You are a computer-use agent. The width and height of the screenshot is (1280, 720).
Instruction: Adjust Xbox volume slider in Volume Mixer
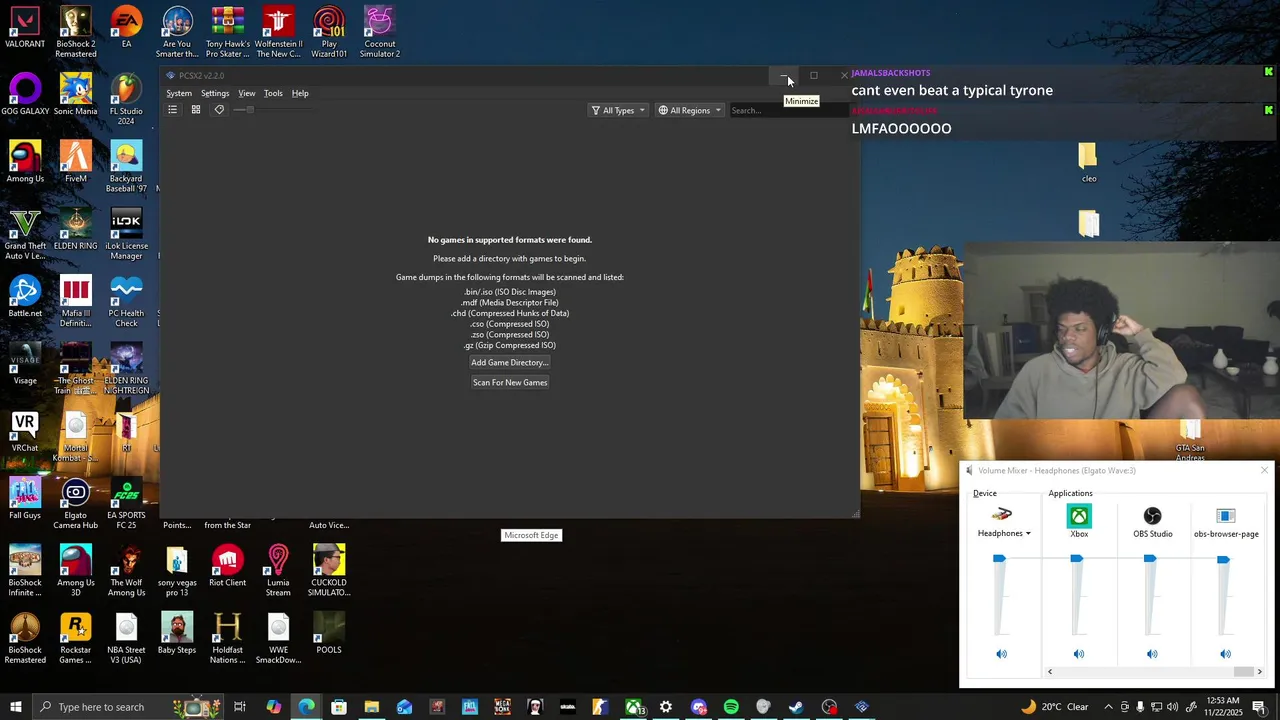(1077, 559)
